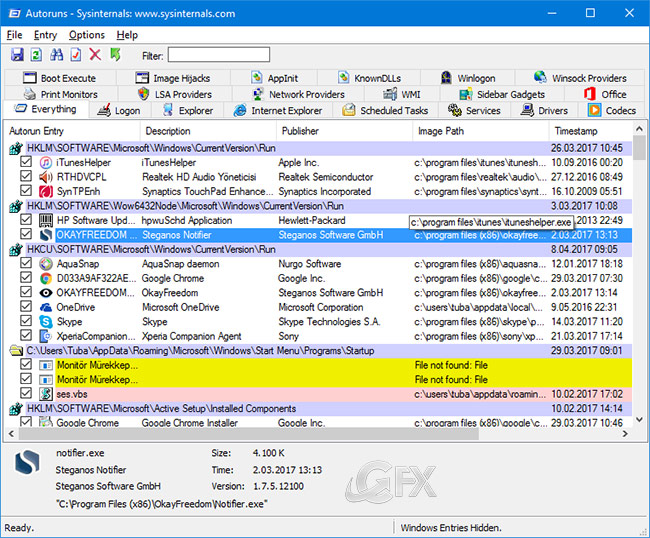Screen dimensions: 650x538
Task: Open the Drivers tab
Action: (544, 111)
